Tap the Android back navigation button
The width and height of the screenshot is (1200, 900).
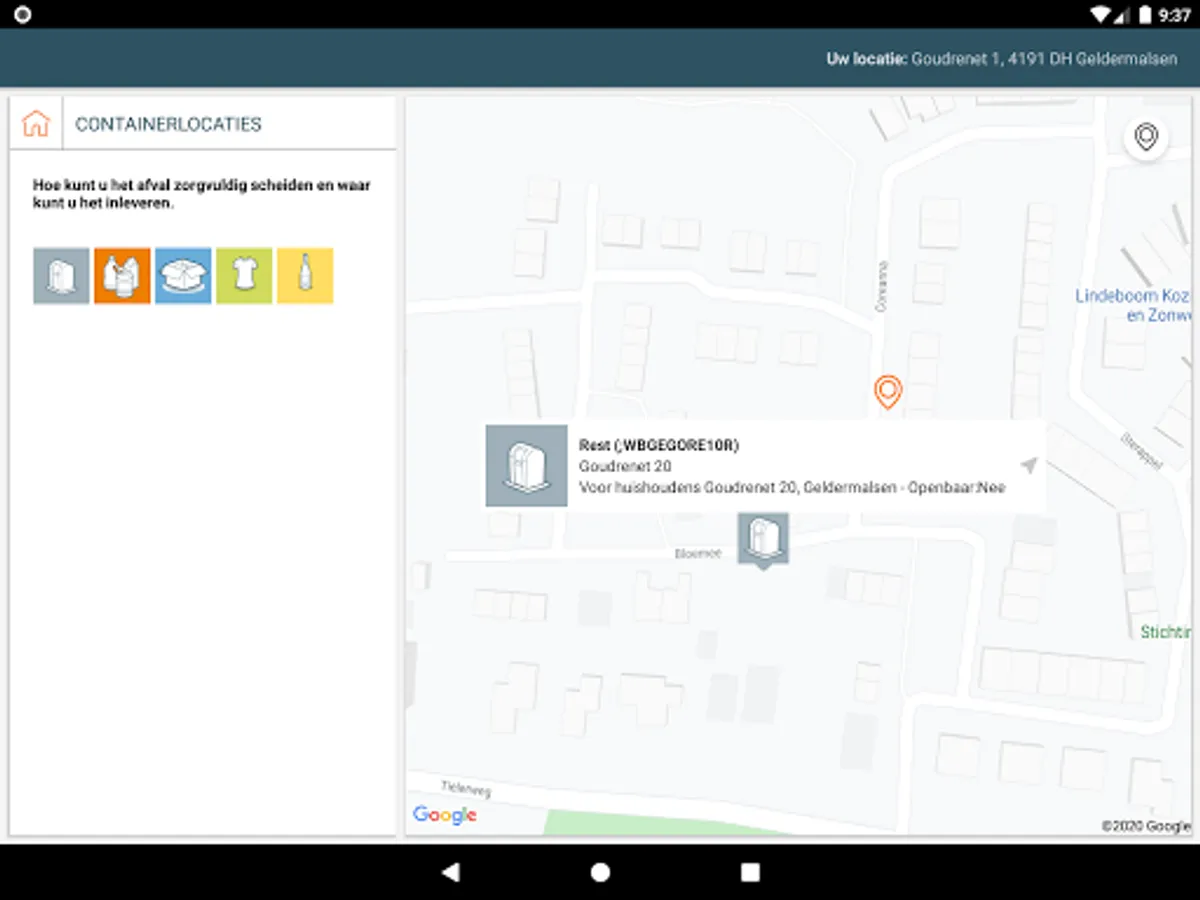point(450,872)
